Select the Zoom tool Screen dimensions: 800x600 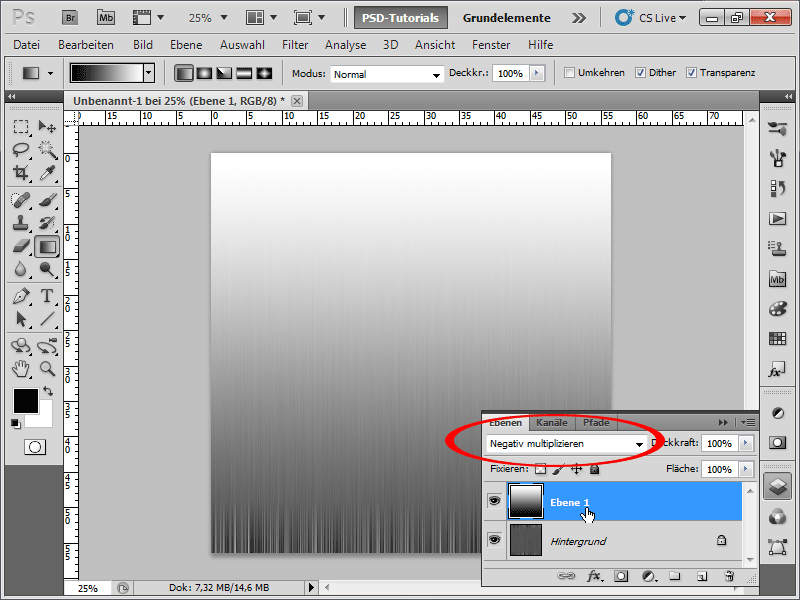point(47,368)
